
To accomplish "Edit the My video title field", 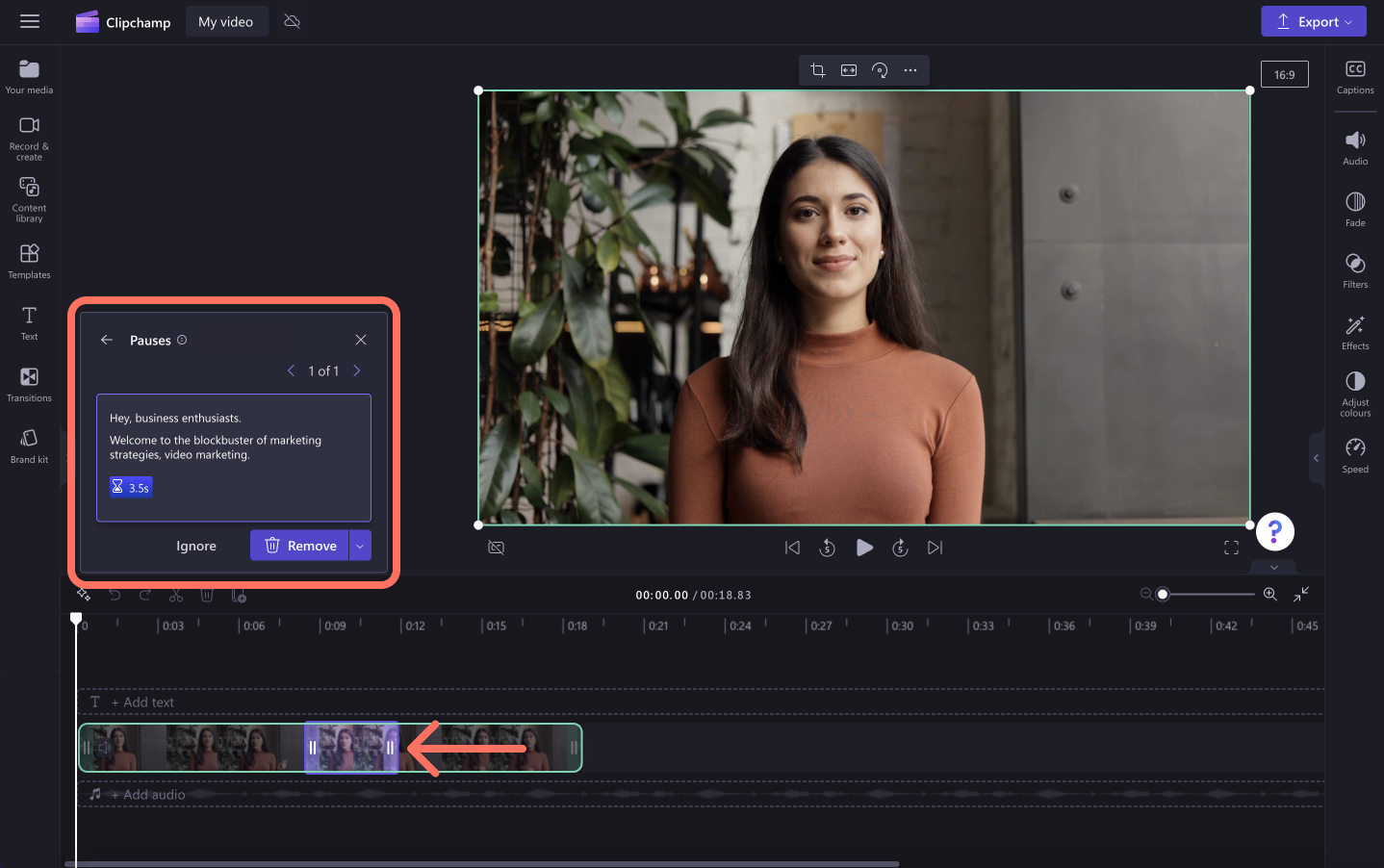I will 225,21.
